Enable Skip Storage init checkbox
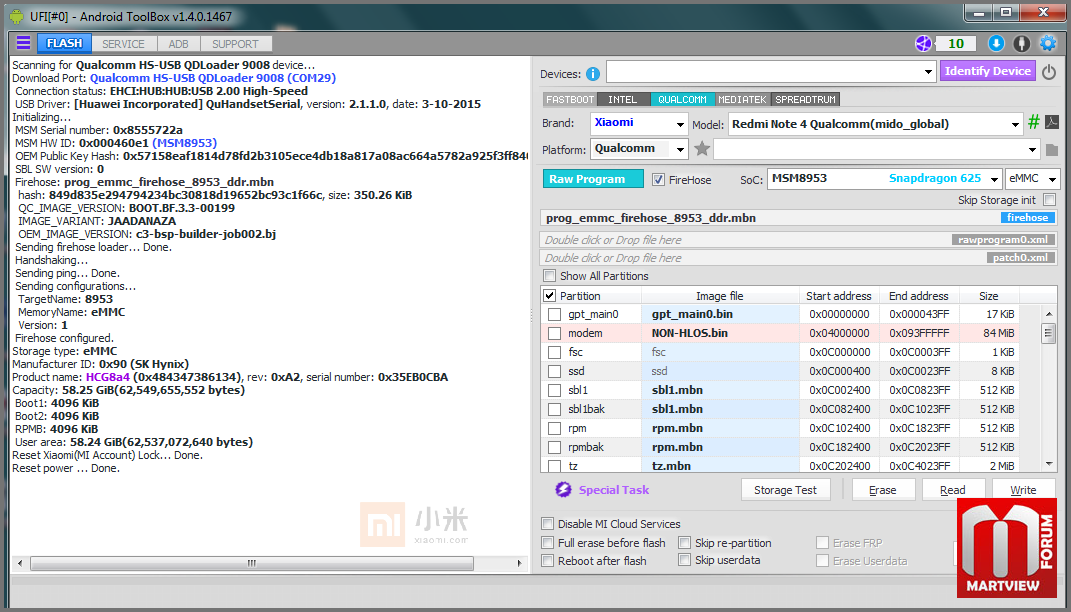Image resolution: width=1071 pixels, height=612 pixels. 1048,200
